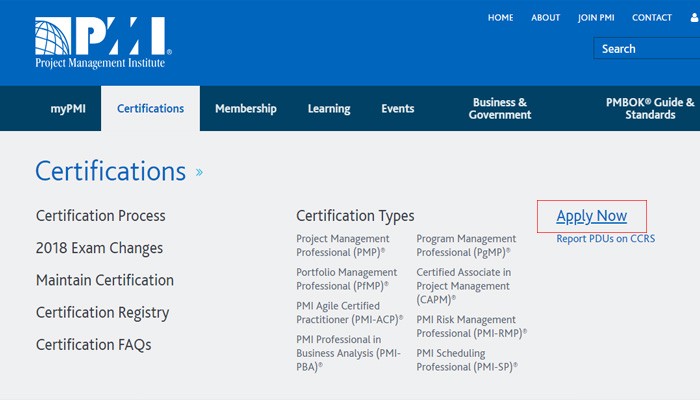Open the About link
This screenshot has width=700, height=400.
tap(545, 17)
